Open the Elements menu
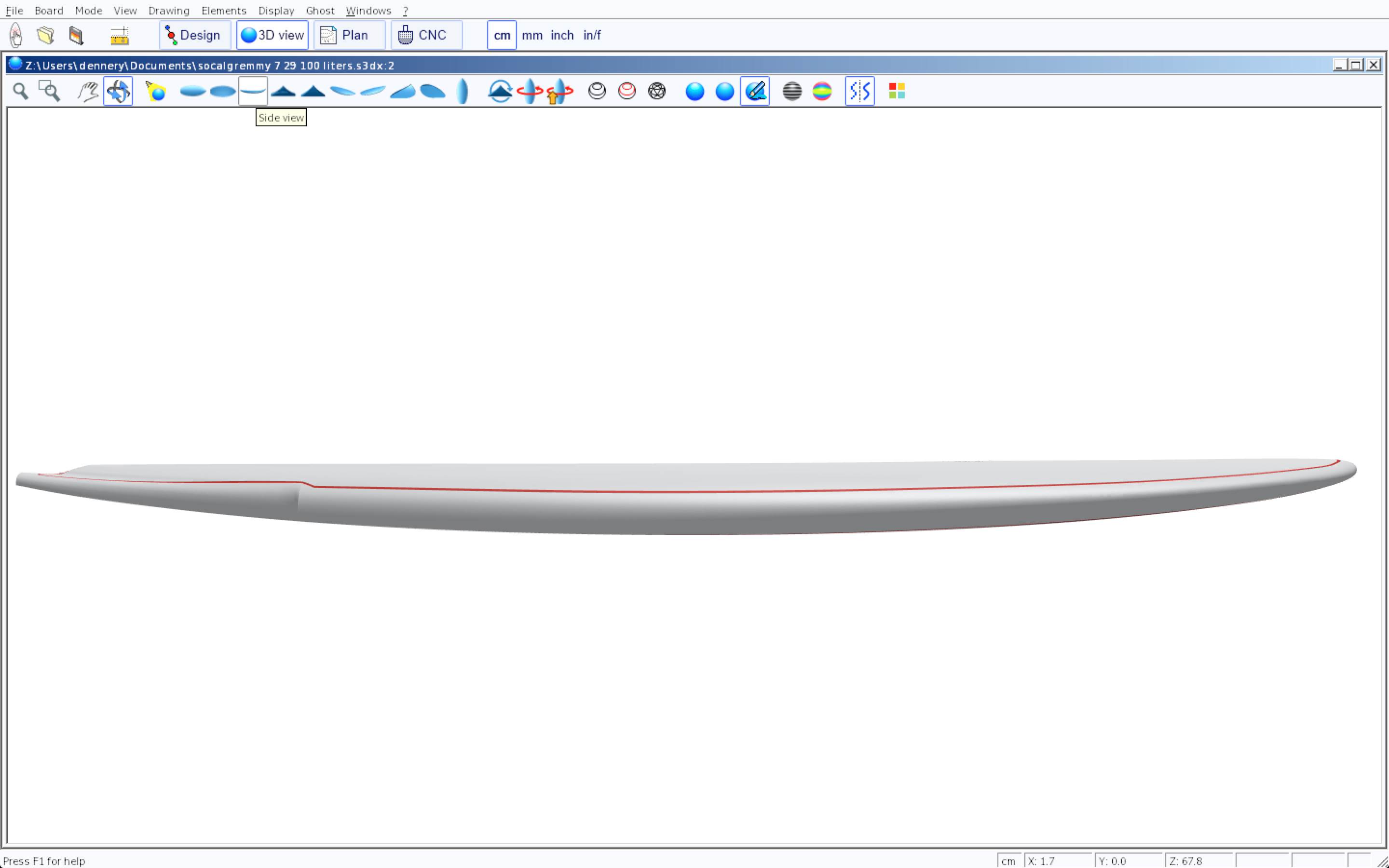1389x868 pixels. click(x=224, y=11)
